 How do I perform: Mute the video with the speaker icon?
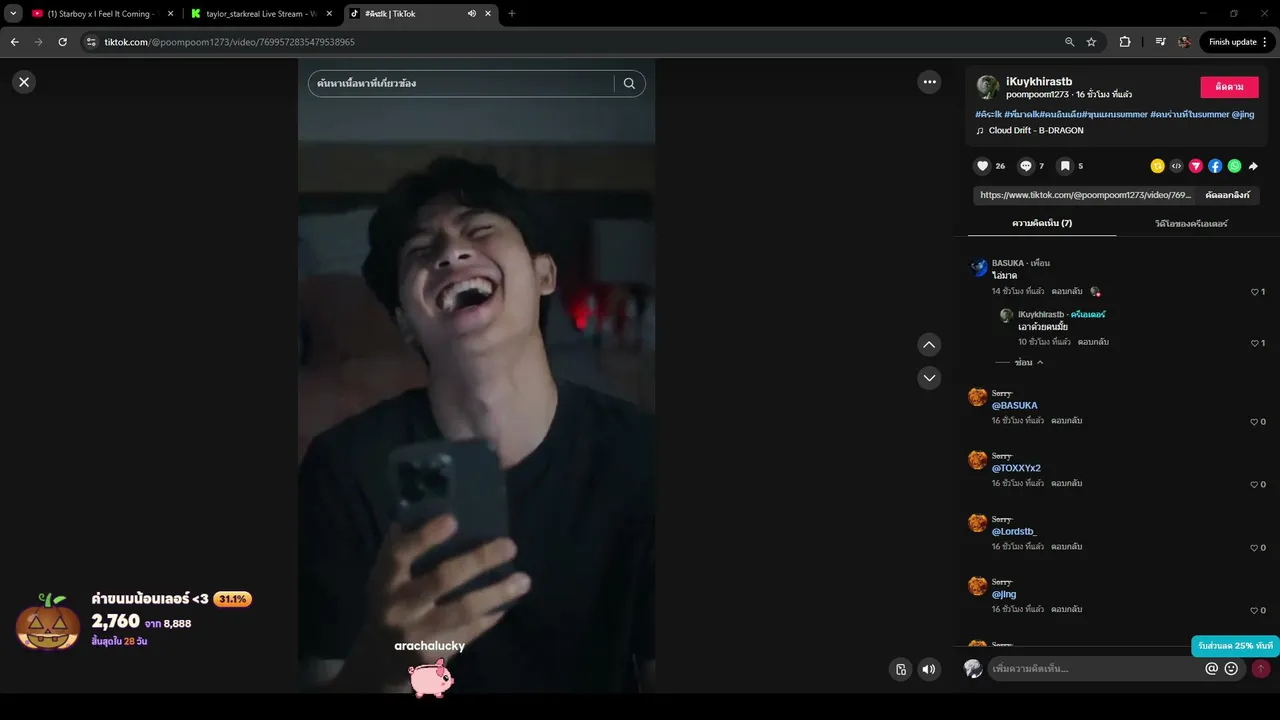[929, 670]
